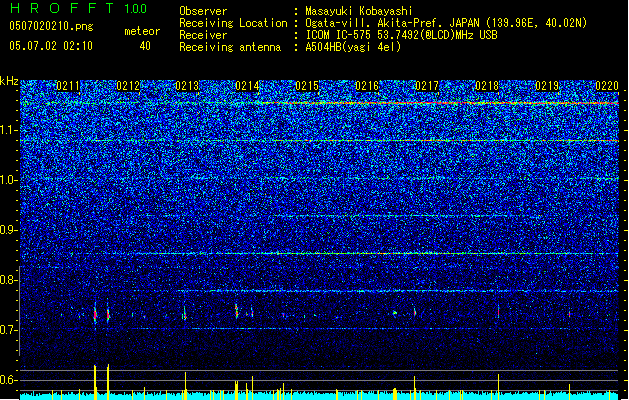Click the strong red spectral line near 1.15 kHz
This screenshot has height=400, width=629.
pos(439,103)
